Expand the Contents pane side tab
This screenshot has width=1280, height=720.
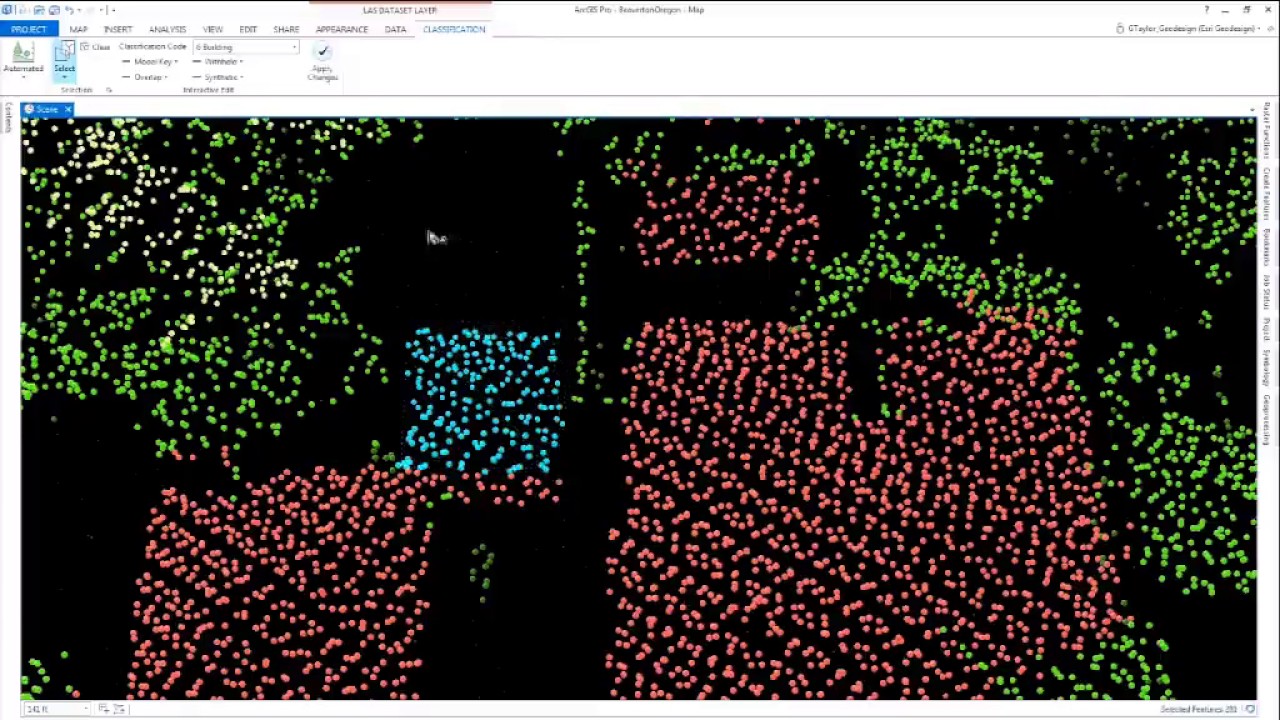pyautogui.click(x=8, y=118)
